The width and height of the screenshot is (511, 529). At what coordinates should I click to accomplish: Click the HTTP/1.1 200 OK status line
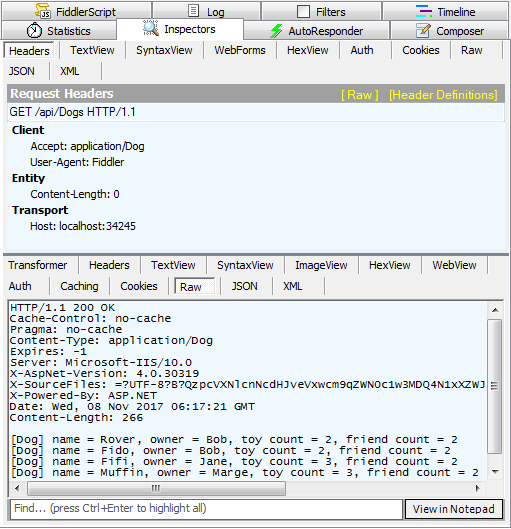point(62,307)
